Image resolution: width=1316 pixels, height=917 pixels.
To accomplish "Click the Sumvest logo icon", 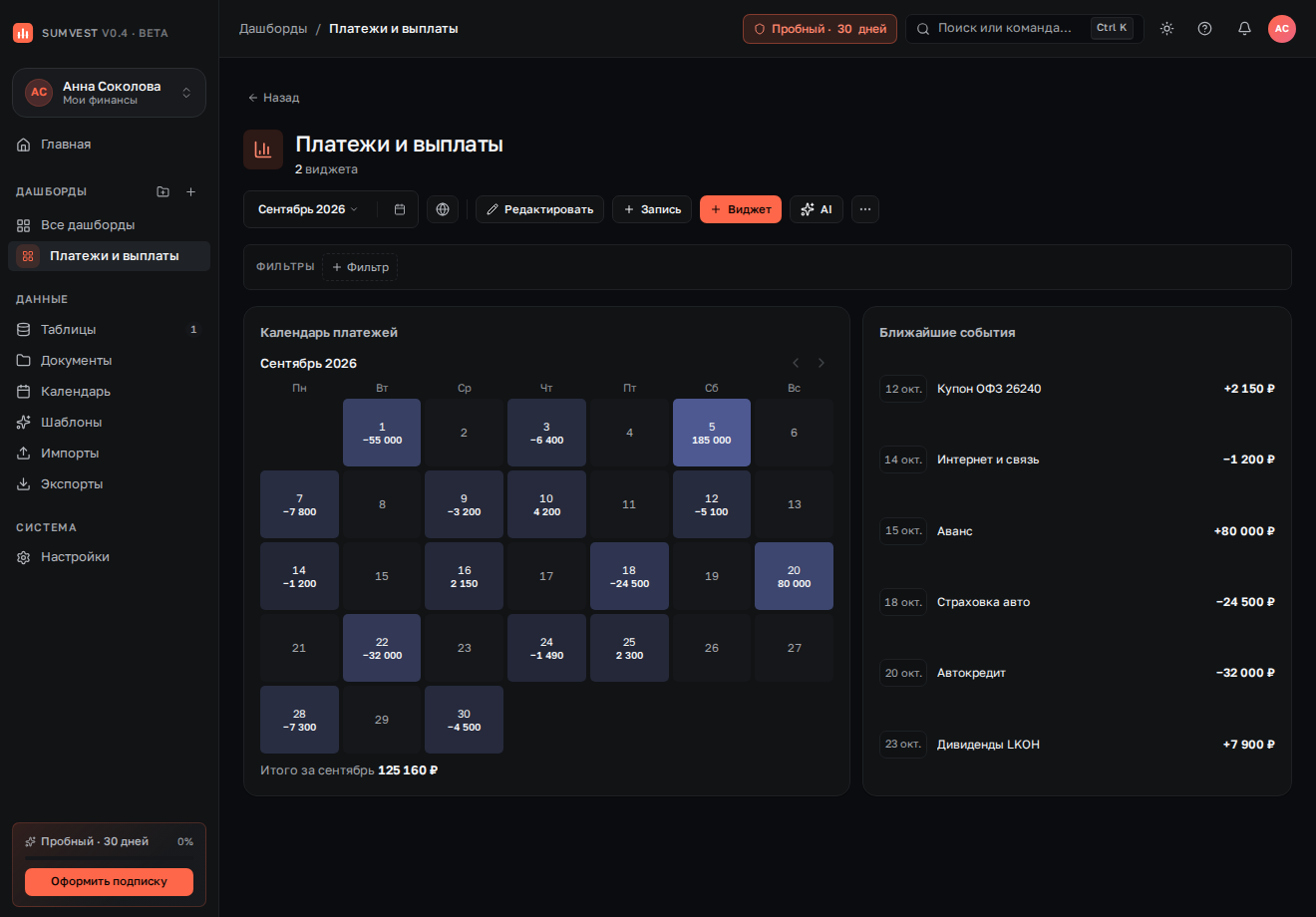I will coord(23,33).
